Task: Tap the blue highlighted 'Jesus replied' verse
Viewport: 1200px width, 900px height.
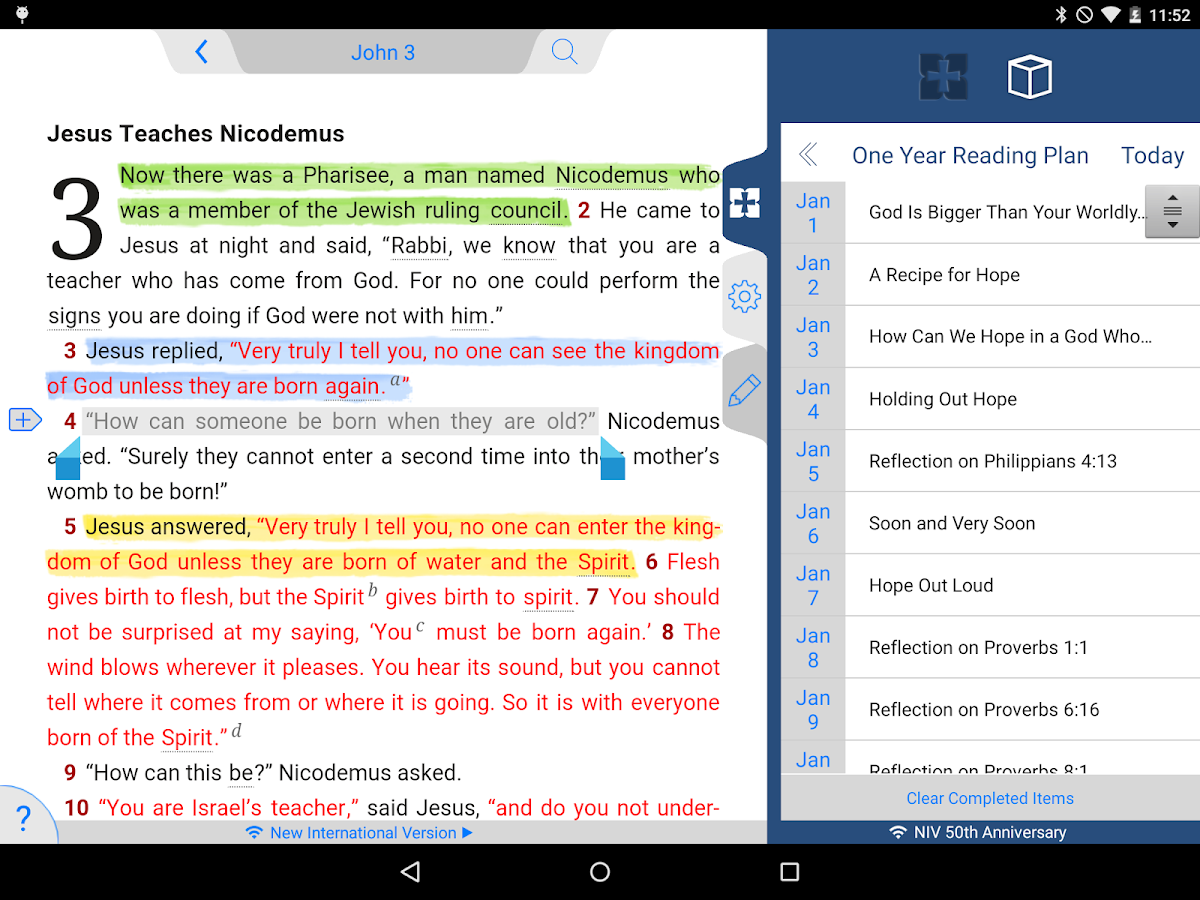Action: pos(383,368)
